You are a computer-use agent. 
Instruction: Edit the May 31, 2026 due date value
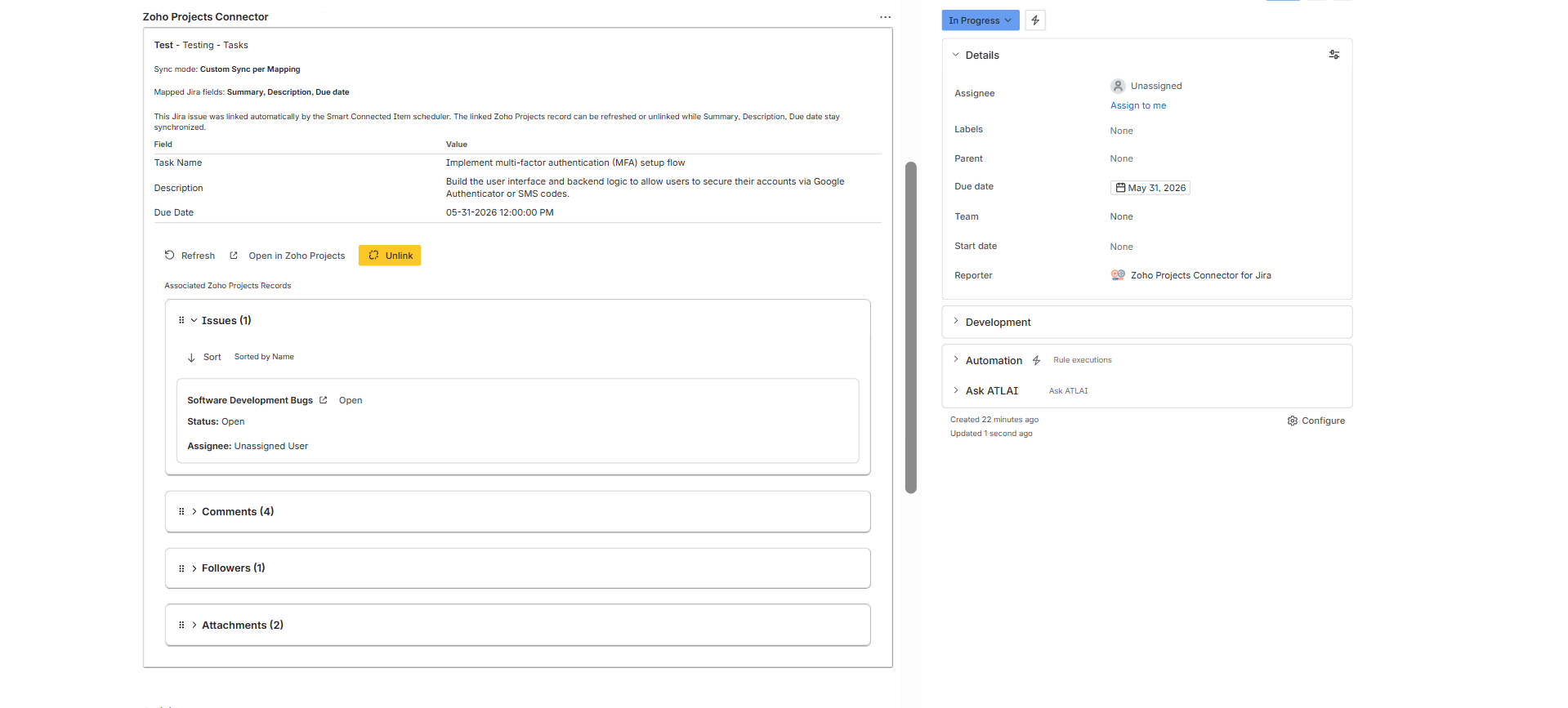tap(1150, 188)
